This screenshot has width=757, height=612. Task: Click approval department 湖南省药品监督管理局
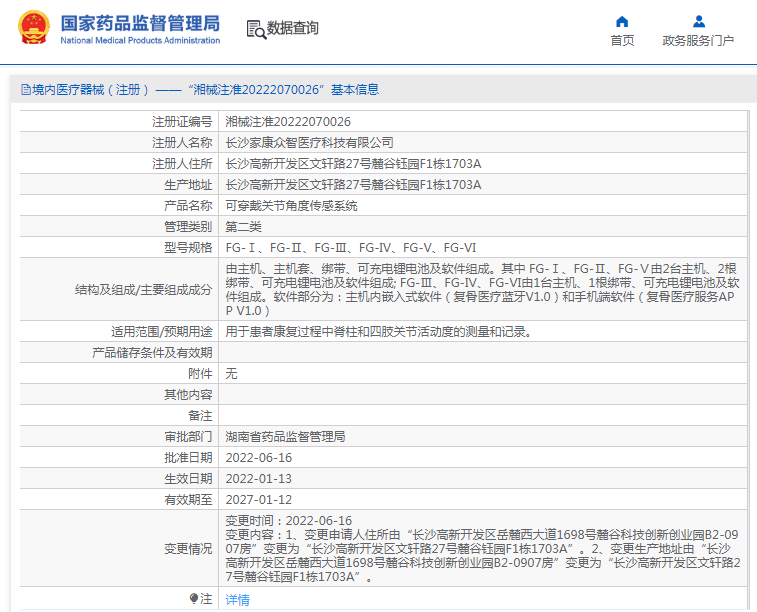coord(285,437)
